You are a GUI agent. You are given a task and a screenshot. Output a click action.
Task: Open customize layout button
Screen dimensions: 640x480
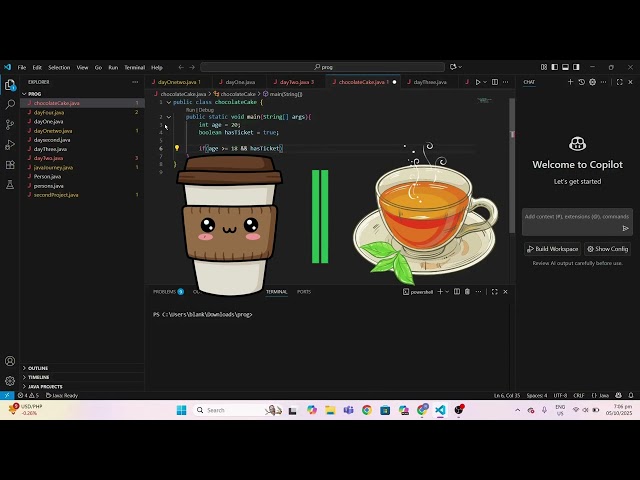[x=544, y=67]
